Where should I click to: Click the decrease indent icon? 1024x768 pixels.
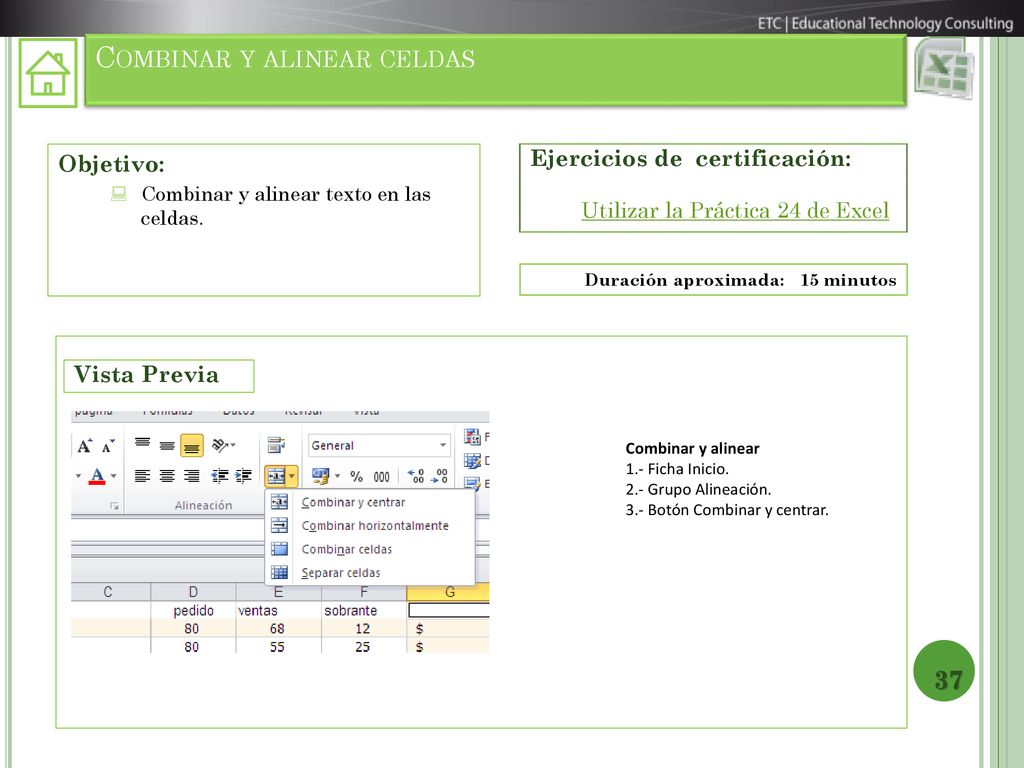[219, 476]
